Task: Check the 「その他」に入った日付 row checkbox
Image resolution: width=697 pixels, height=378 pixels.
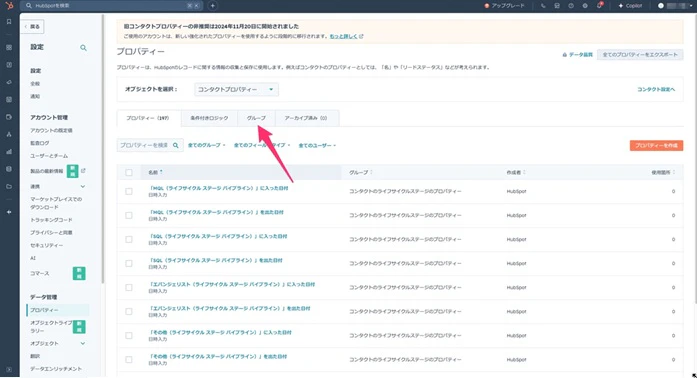Action: tap(129, 335)
